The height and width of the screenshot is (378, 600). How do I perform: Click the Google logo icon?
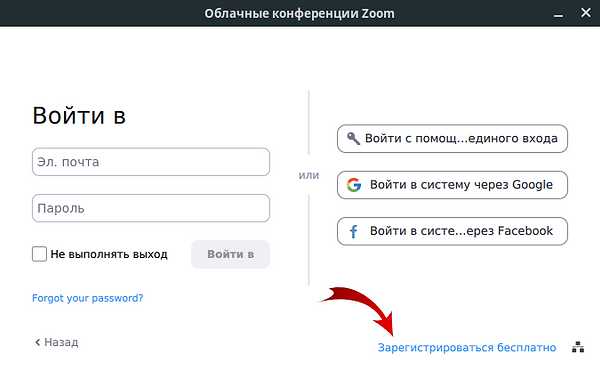click(x=354, y=185)
